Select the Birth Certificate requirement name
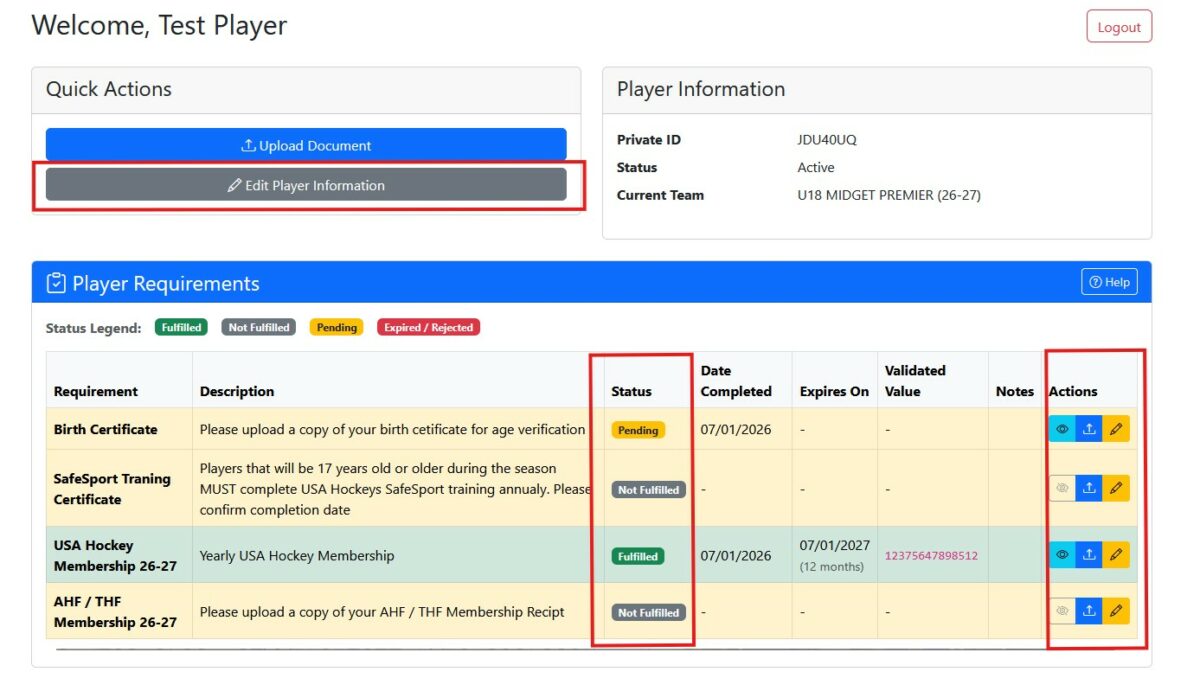Image resolution: width=1200 pixels, height=691 pixels. coord(106,429)
